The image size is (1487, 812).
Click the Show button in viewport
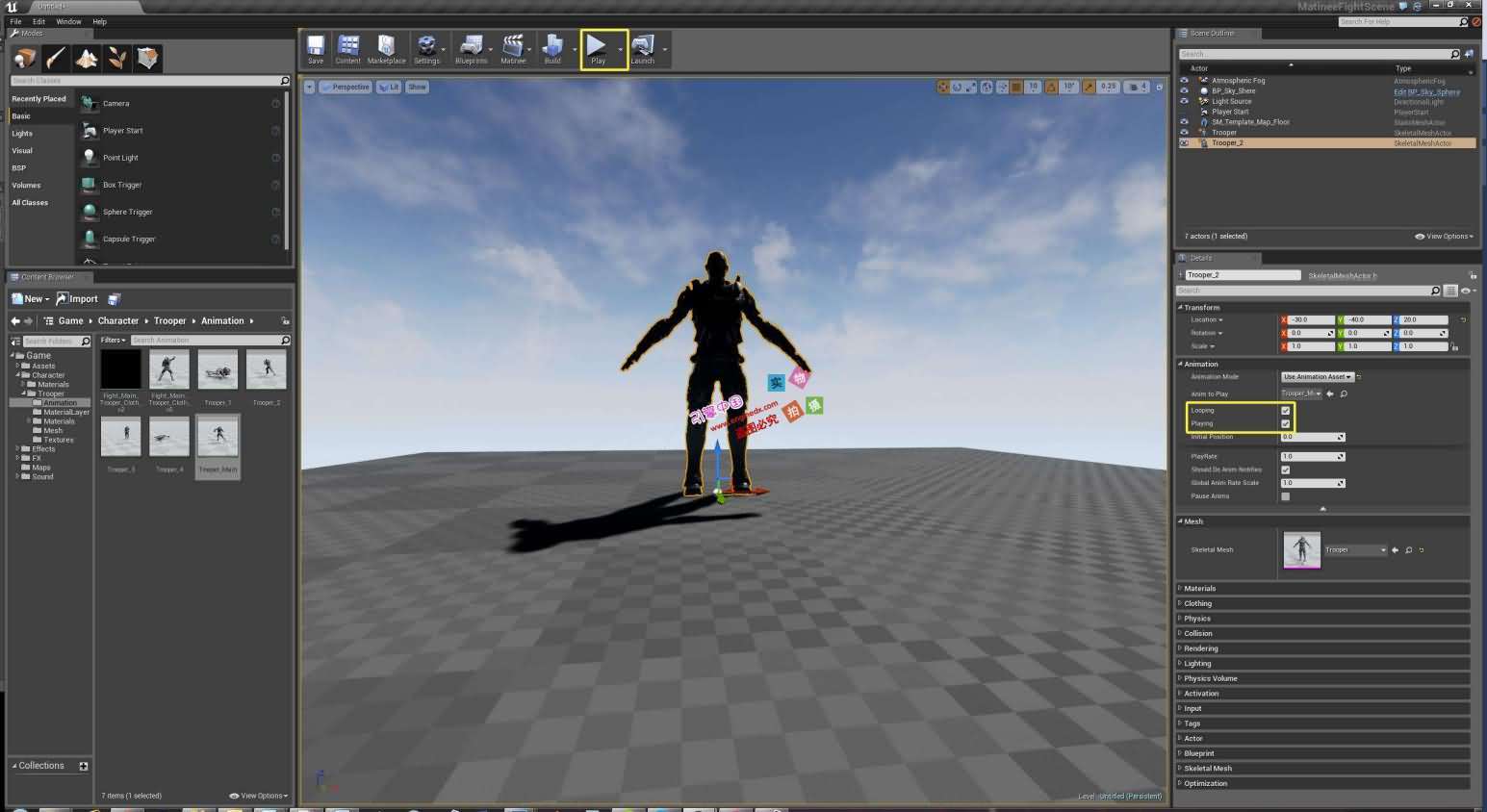pos(417,87)
